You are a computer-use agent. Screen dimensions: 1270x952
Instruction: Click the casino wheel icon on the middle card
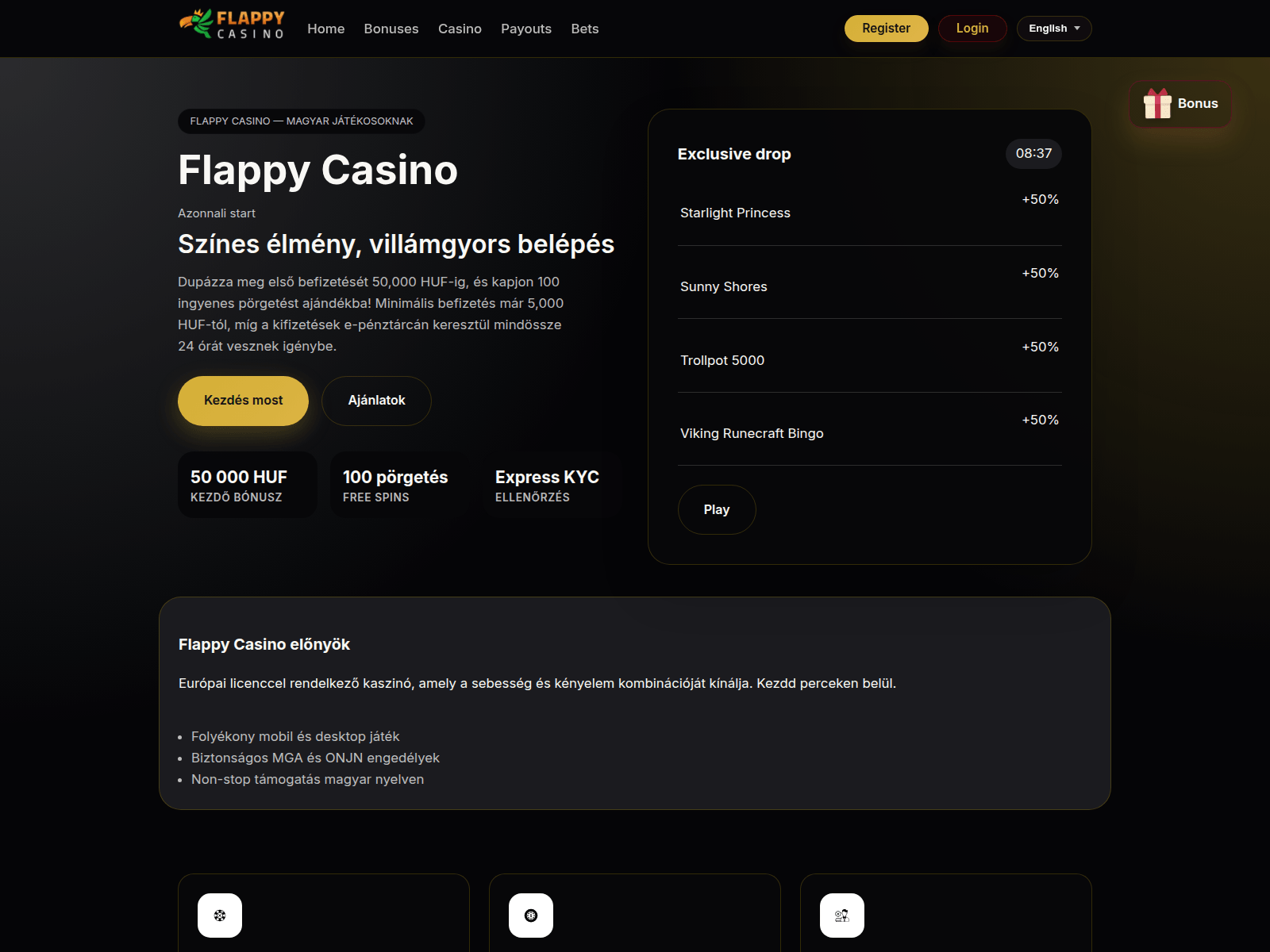[530, 916]
